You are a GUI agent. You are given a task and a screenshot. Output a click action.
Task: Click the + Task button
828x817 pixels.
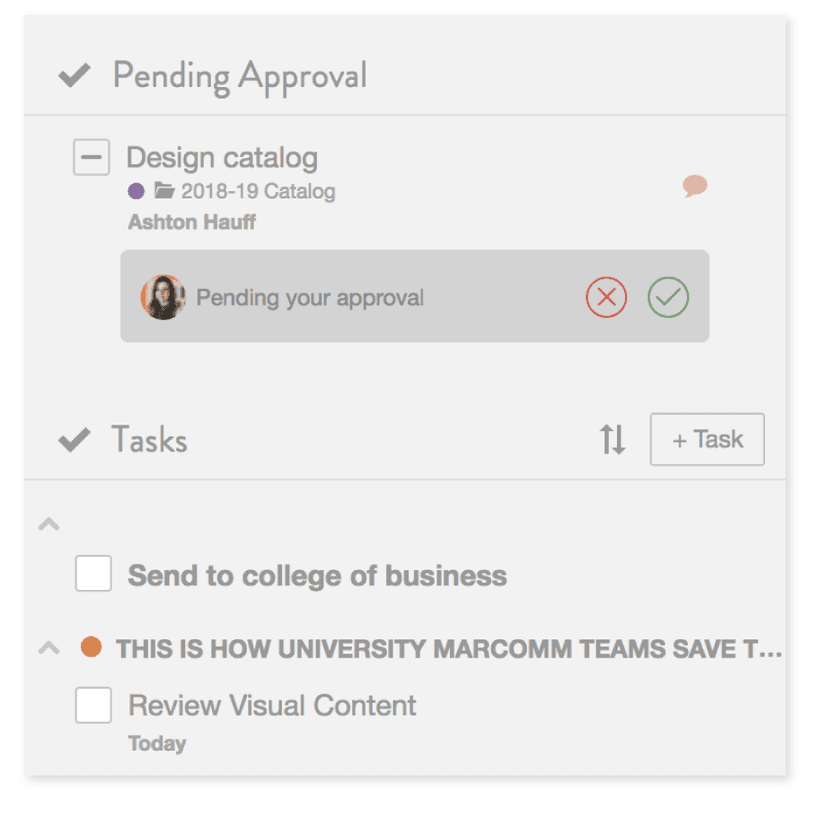[707, 439]
